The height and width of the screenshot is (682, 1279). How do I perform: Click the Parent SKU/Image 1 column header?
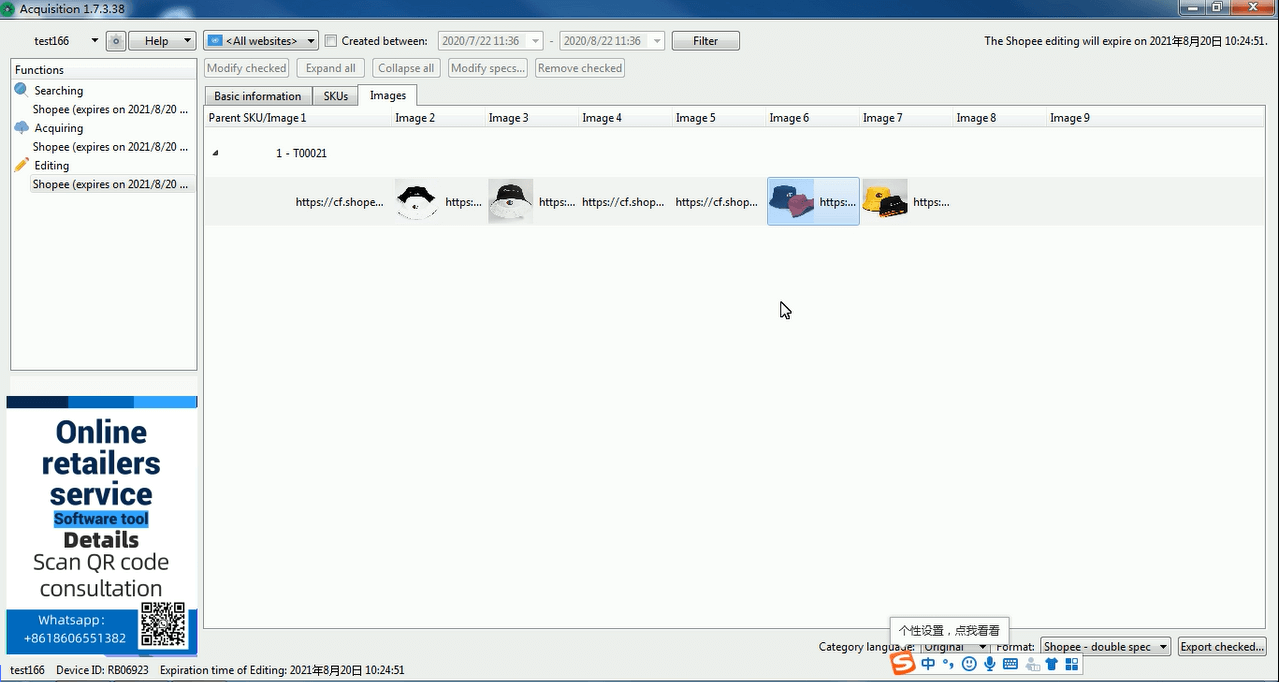point(298,118)
